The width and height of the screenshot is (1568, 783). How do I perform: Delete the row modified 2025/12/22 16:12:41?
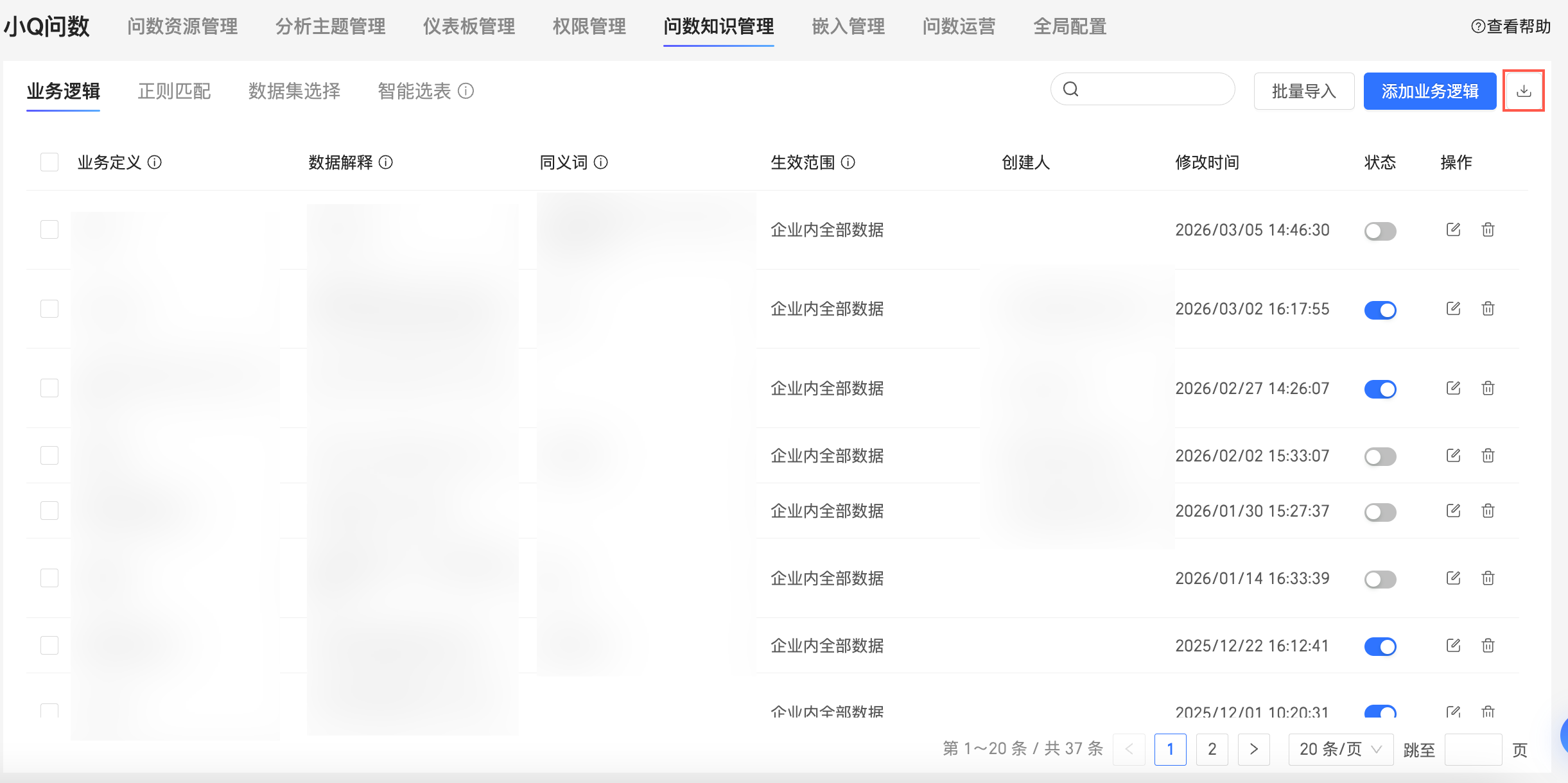[x=1488, y=646]
